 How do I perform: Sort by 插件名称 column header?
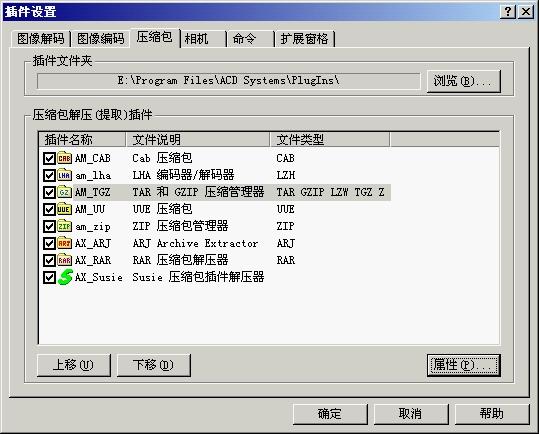[82, 140]
